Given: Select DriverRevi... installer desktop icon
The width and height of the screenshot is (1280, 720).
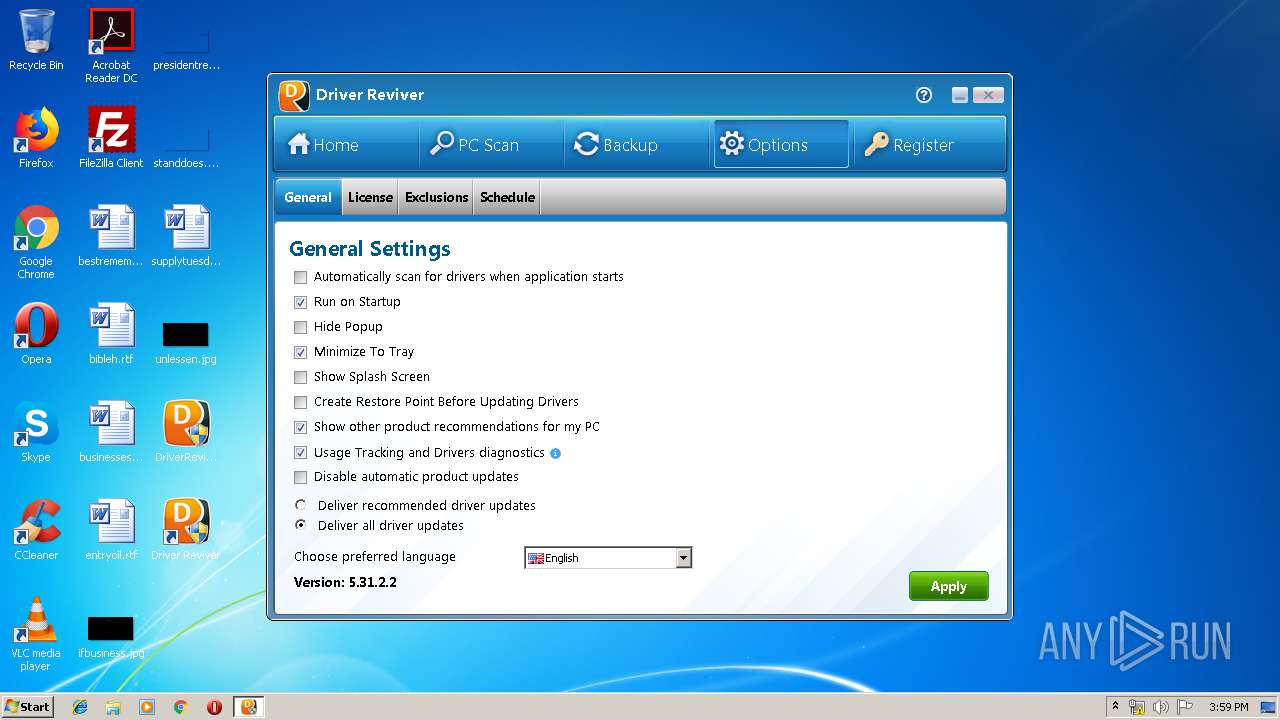Looking at the screenshot, I should (x=186, y=432).
